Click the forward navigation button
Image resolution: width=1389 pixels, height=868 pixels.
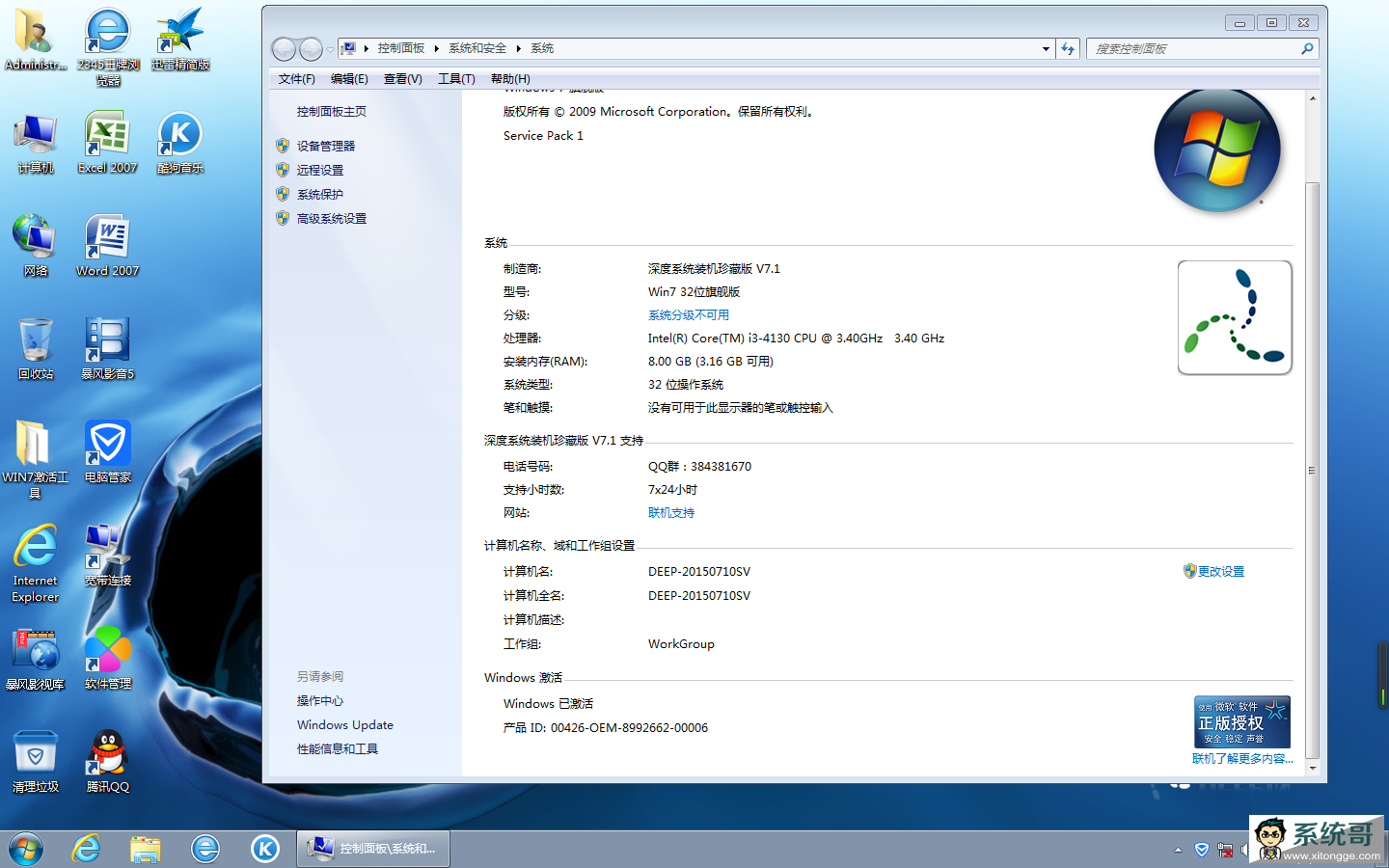click(311, 48)
